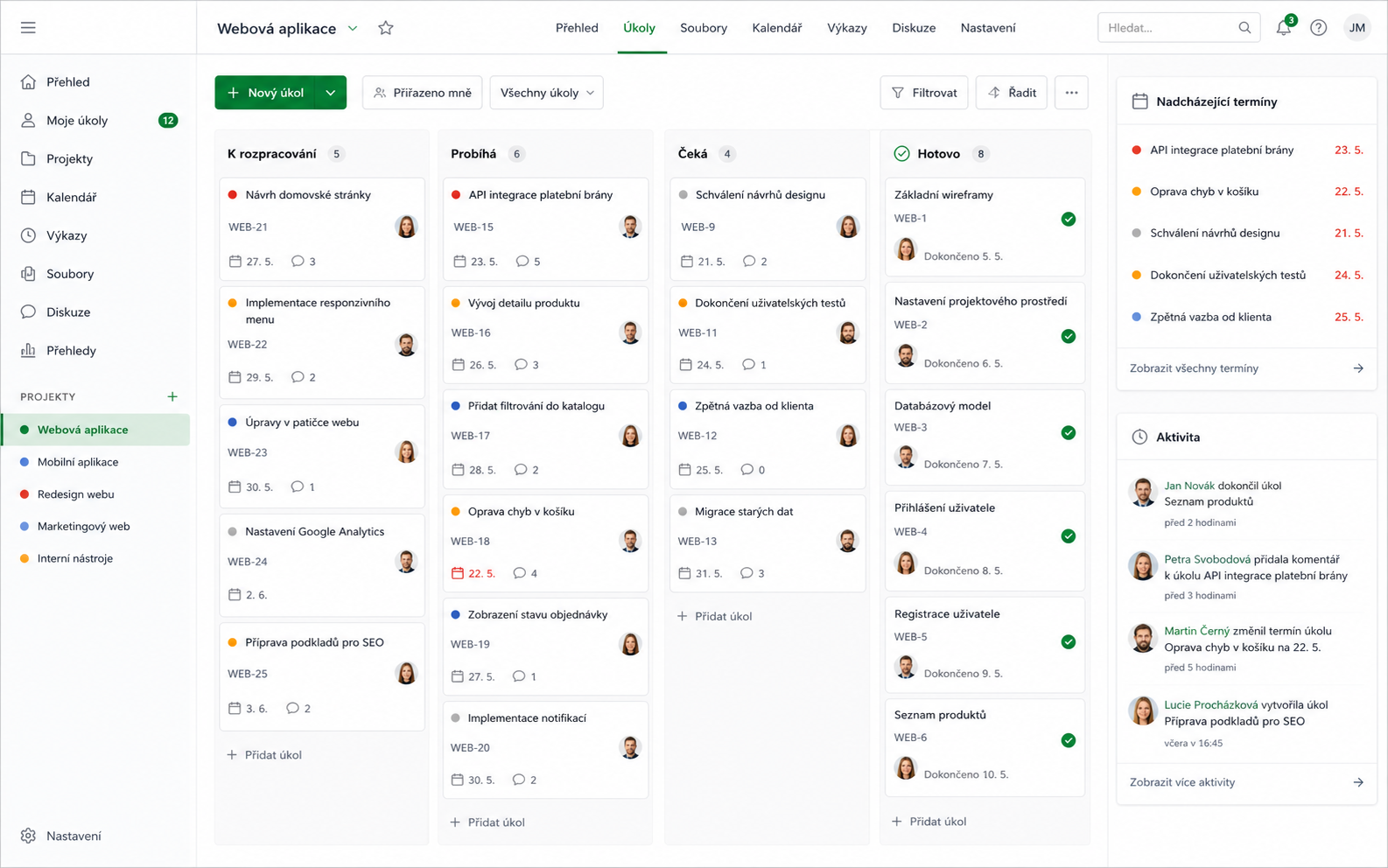Click the Diskuze chat bubble icon in sidebar
The width and height of the screenshot is (1388, 868).
pyautogui.click(x=28, y=312)
